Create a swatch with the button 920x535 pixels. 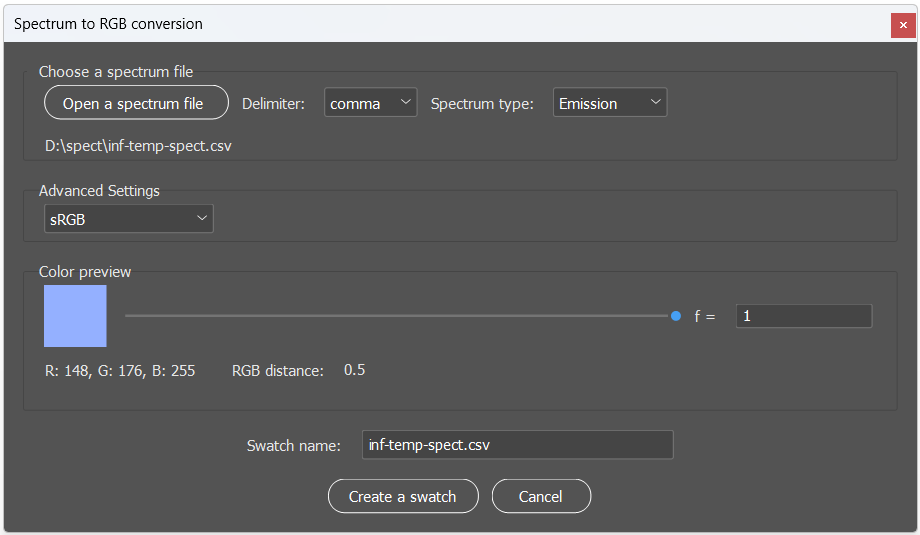pyautogui.click(x=403, y=496)
